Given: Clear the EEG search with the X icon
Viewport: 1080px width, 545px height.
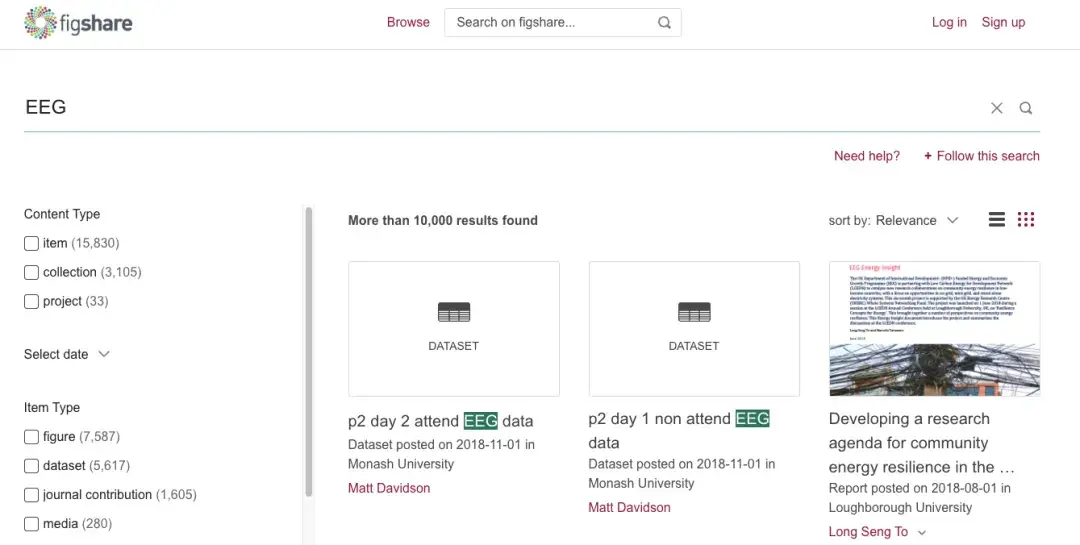Looking at the screenshot, I should (997, 108).
